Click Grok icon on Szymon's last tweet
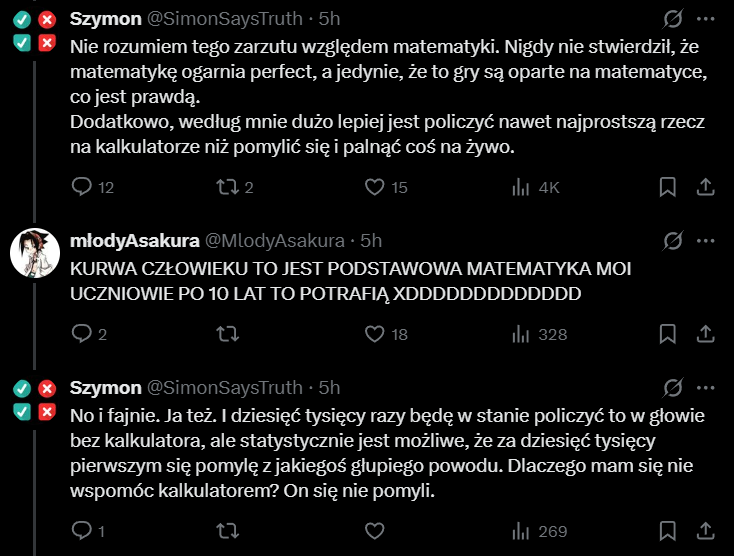The height and width of the screenshot is (556, 734). point(673,387)
